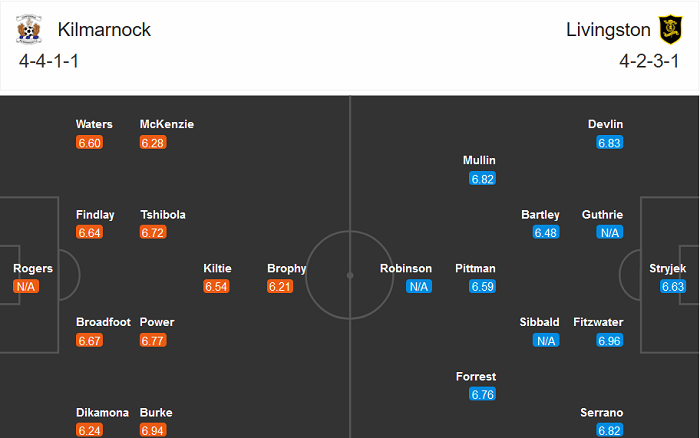
Task: Click Burke's 6.94 rating badge
Action: tap(153, 430)
